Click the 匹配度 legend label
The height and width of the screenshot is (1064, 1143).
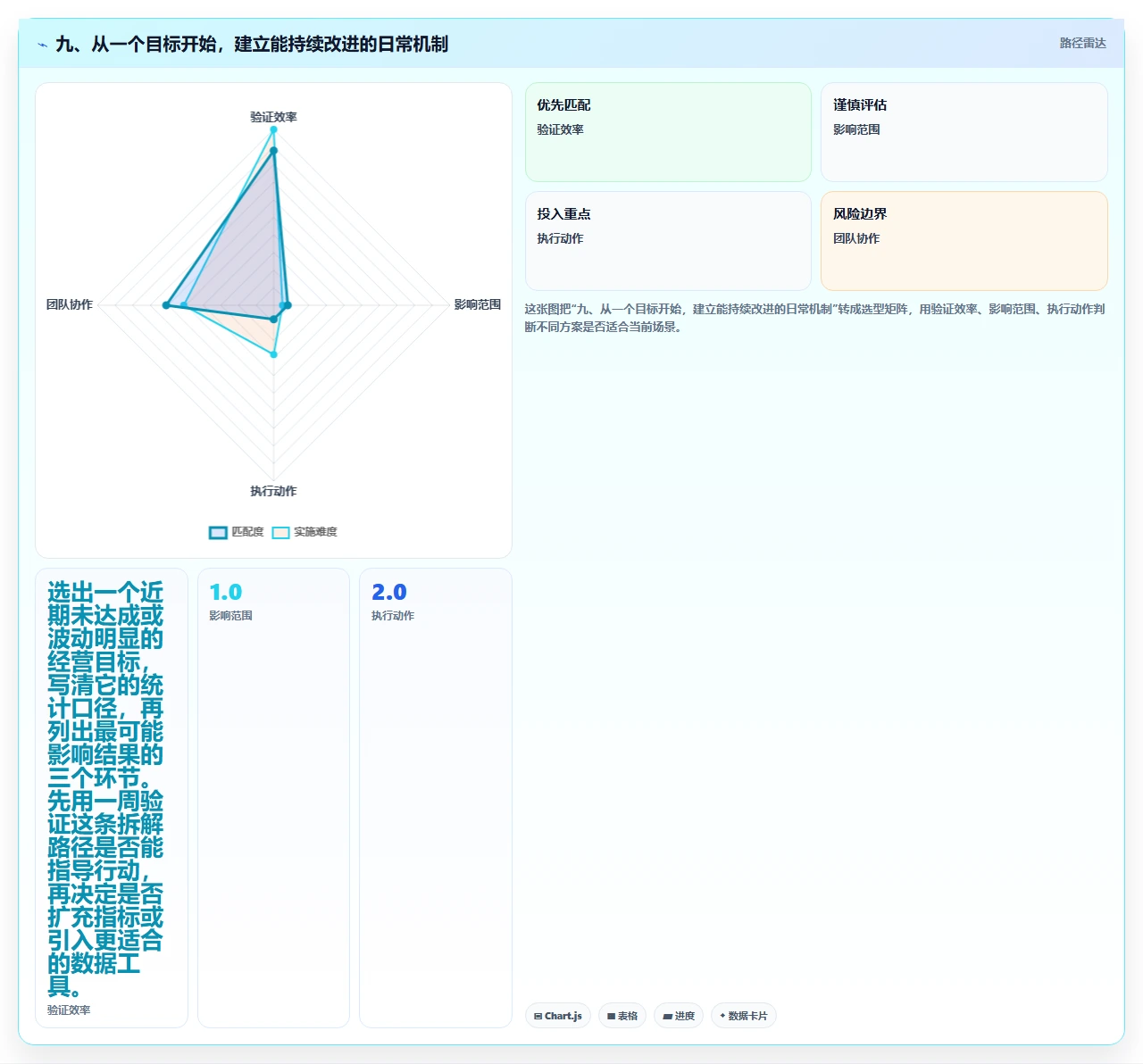(247, 532)
